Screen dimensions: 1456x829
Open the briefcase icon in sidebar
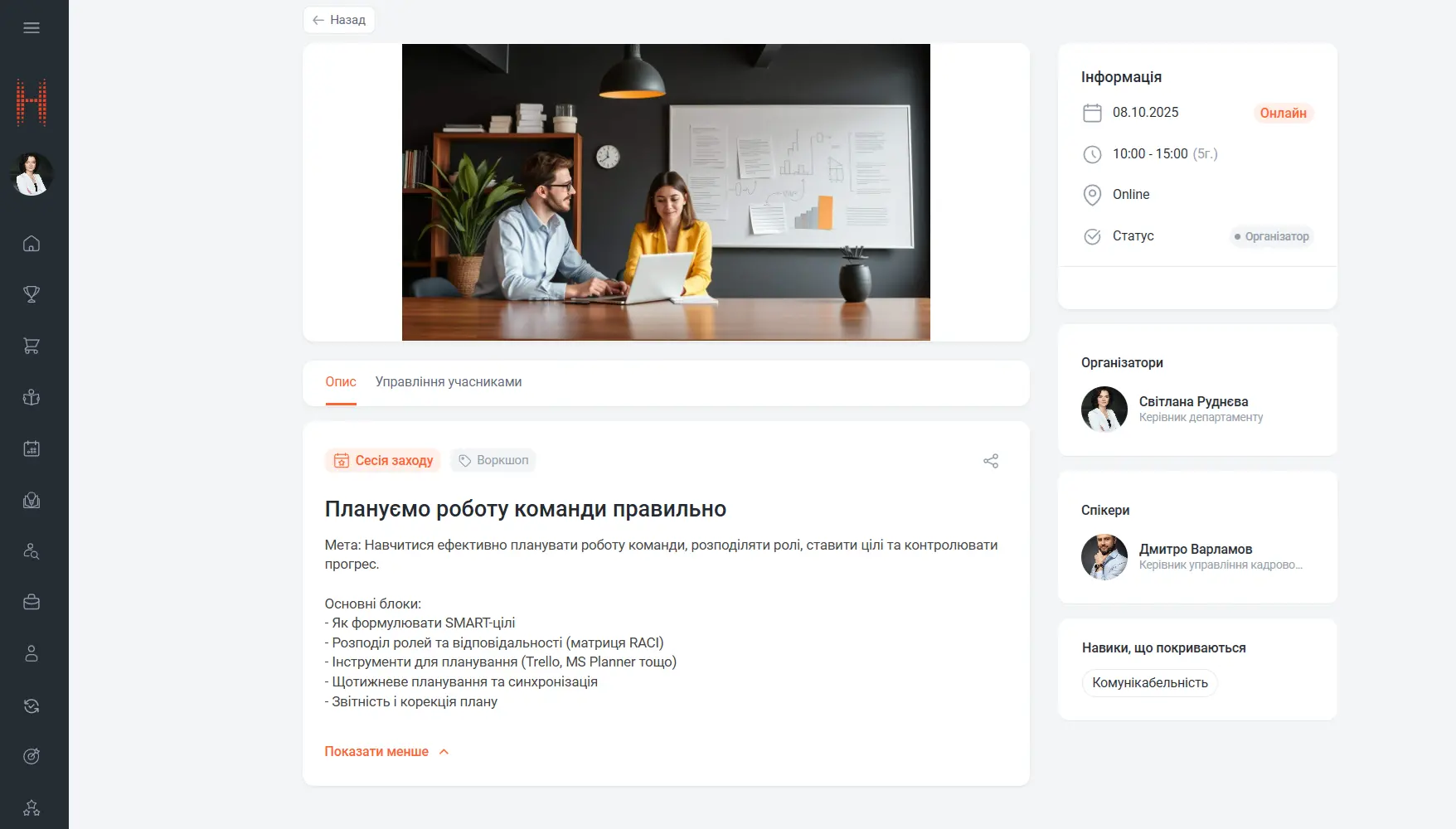tap(32, 603)
